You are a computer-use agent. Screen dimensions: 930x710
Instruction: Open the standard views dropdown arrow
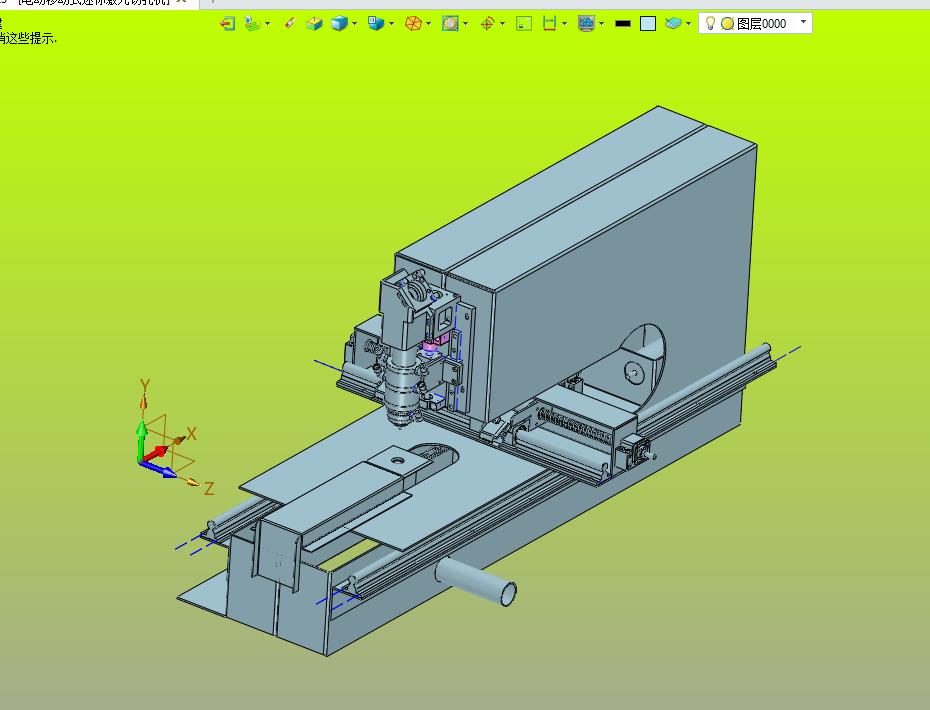[x=391, y=24]
